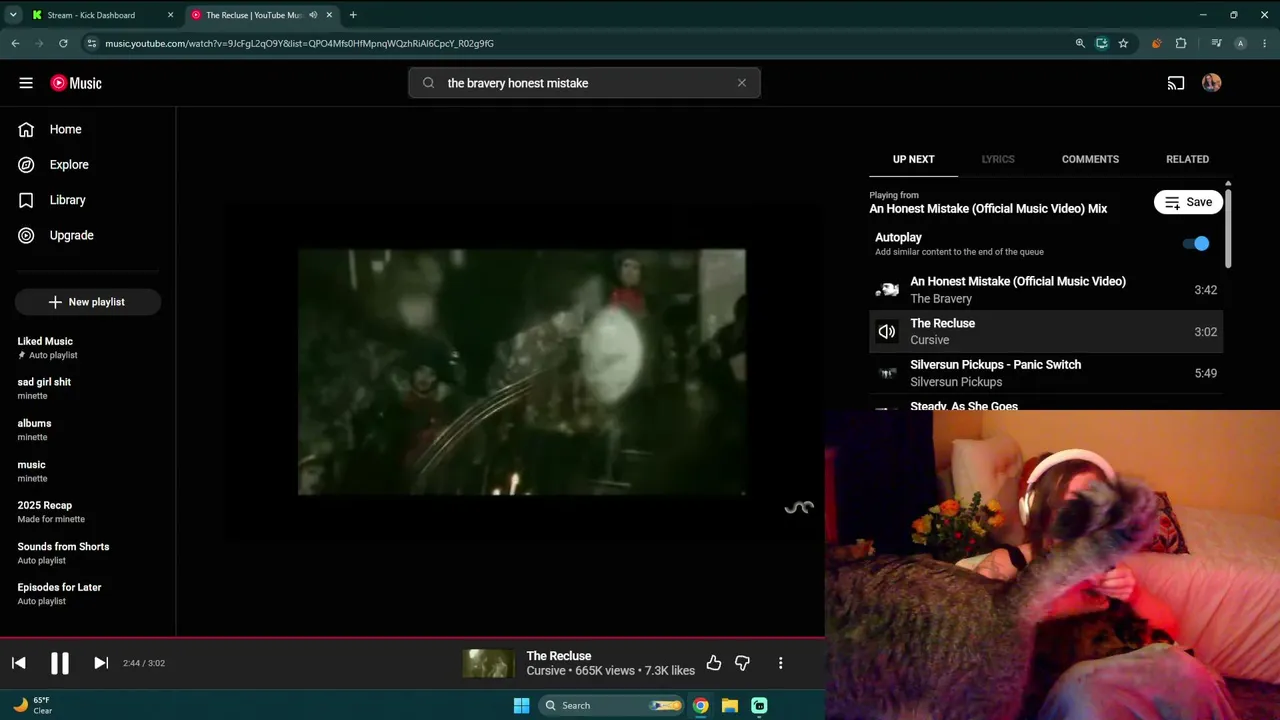
Task: Play An Honest Mistake in the queue
Action: point(1046,290)
